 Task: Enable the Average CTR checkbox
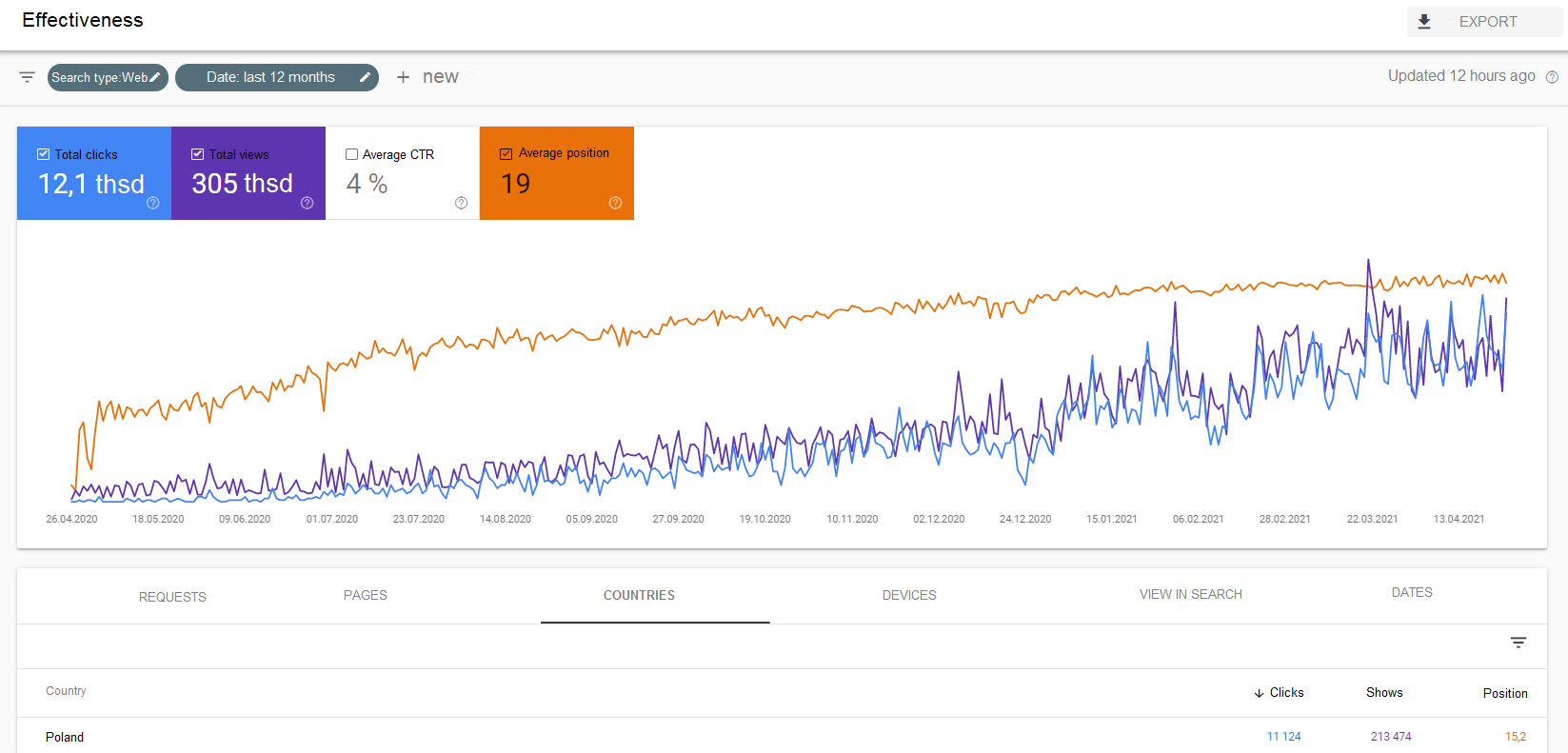pyautogui.click(x=351, y=154)
